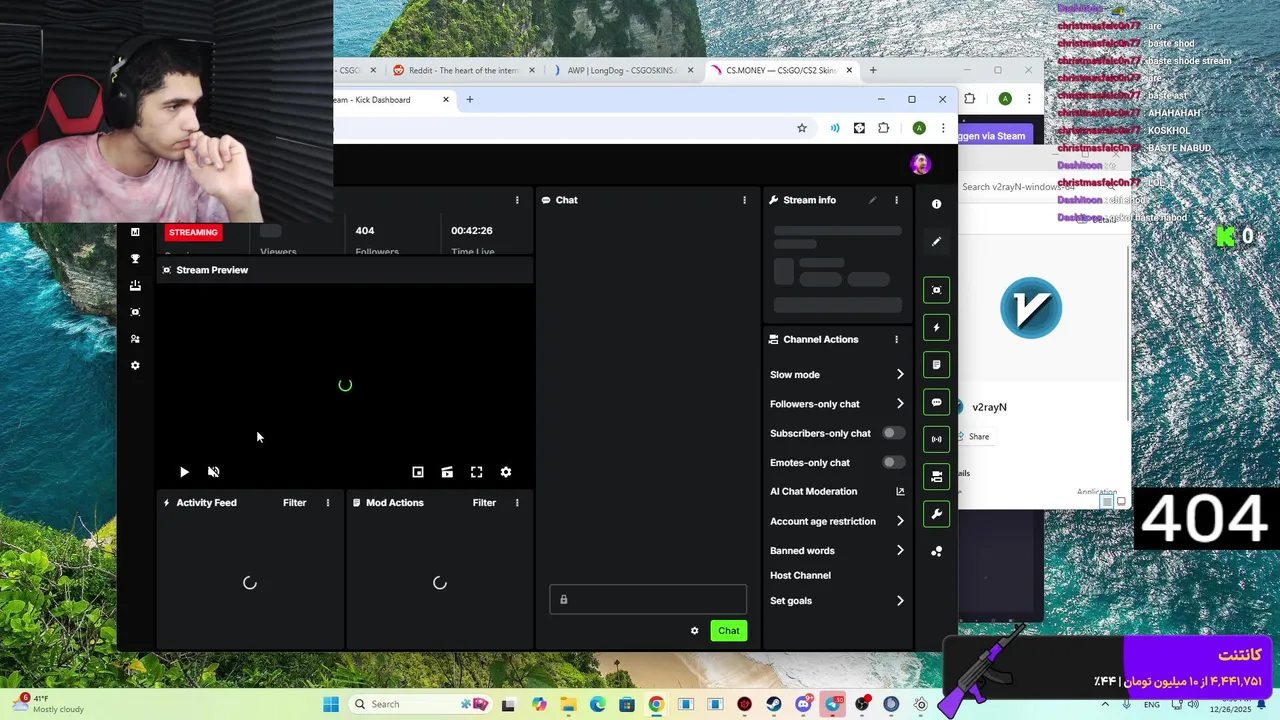1280x720 pixels.
Task: Open new tab in Kick browser window
Action: pos(469,99)
